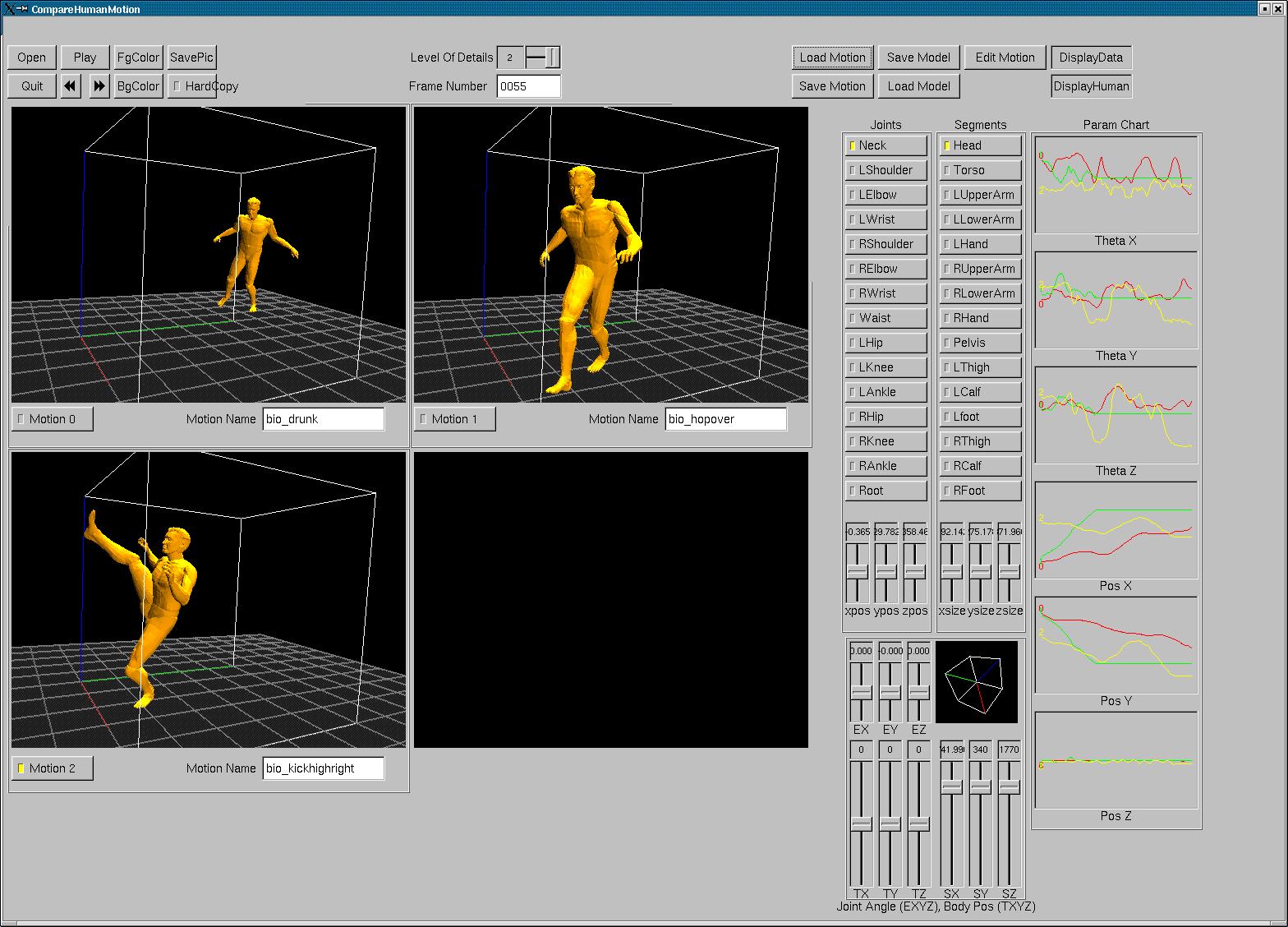The height and width of the screenshot is (927, 1288).
Task: Click the DisplayHuman button
Action: 1091,86
